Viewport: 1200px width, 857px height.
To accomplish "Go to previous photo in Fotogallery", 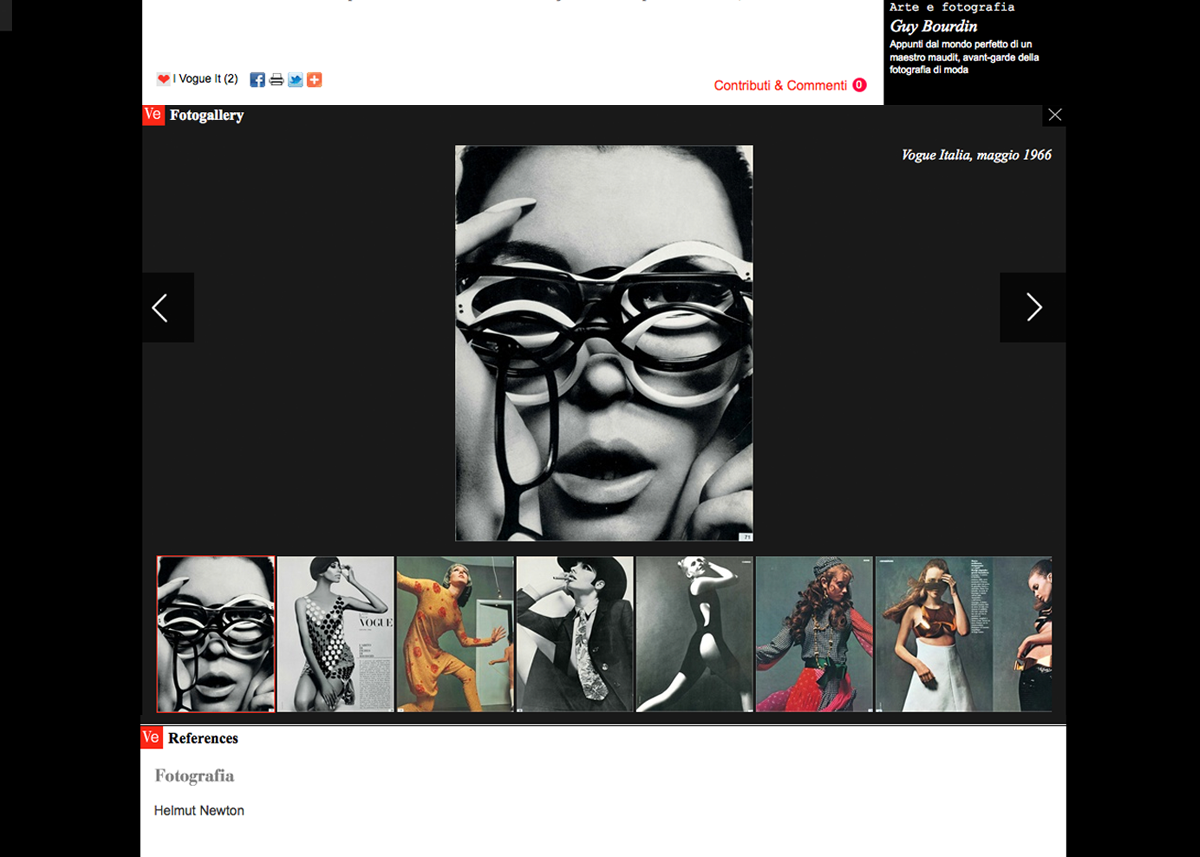I will [168, 308].
